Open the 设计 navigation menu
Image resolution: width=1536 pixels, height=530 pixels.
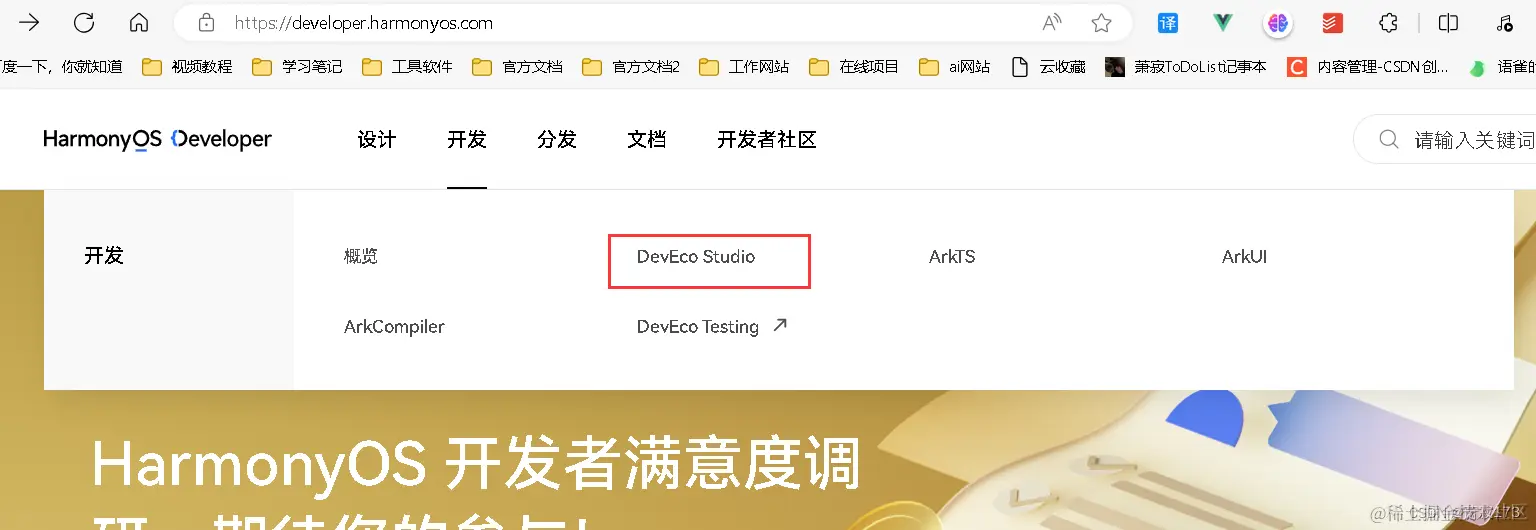(377, 140)
